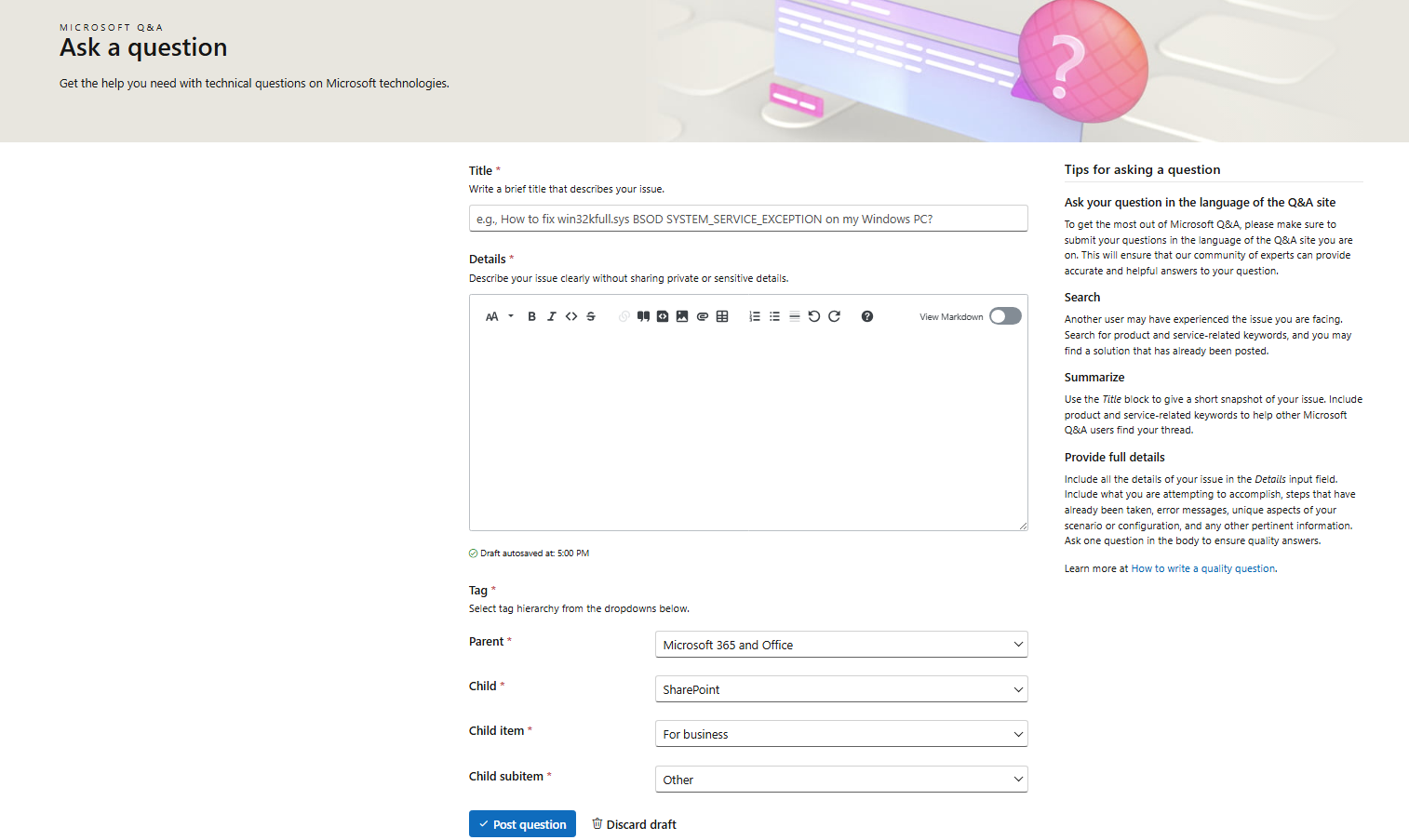Image resolution: width=1409 pixels, height=840 pixels.
Task: Start a bulleted list
Action: [x=774, y=316]
